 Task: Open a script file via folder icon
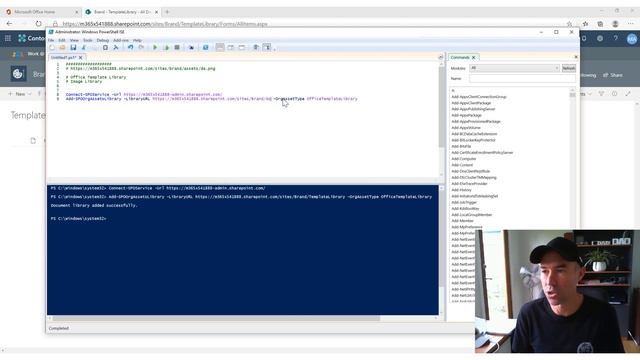tap(62, 48)
